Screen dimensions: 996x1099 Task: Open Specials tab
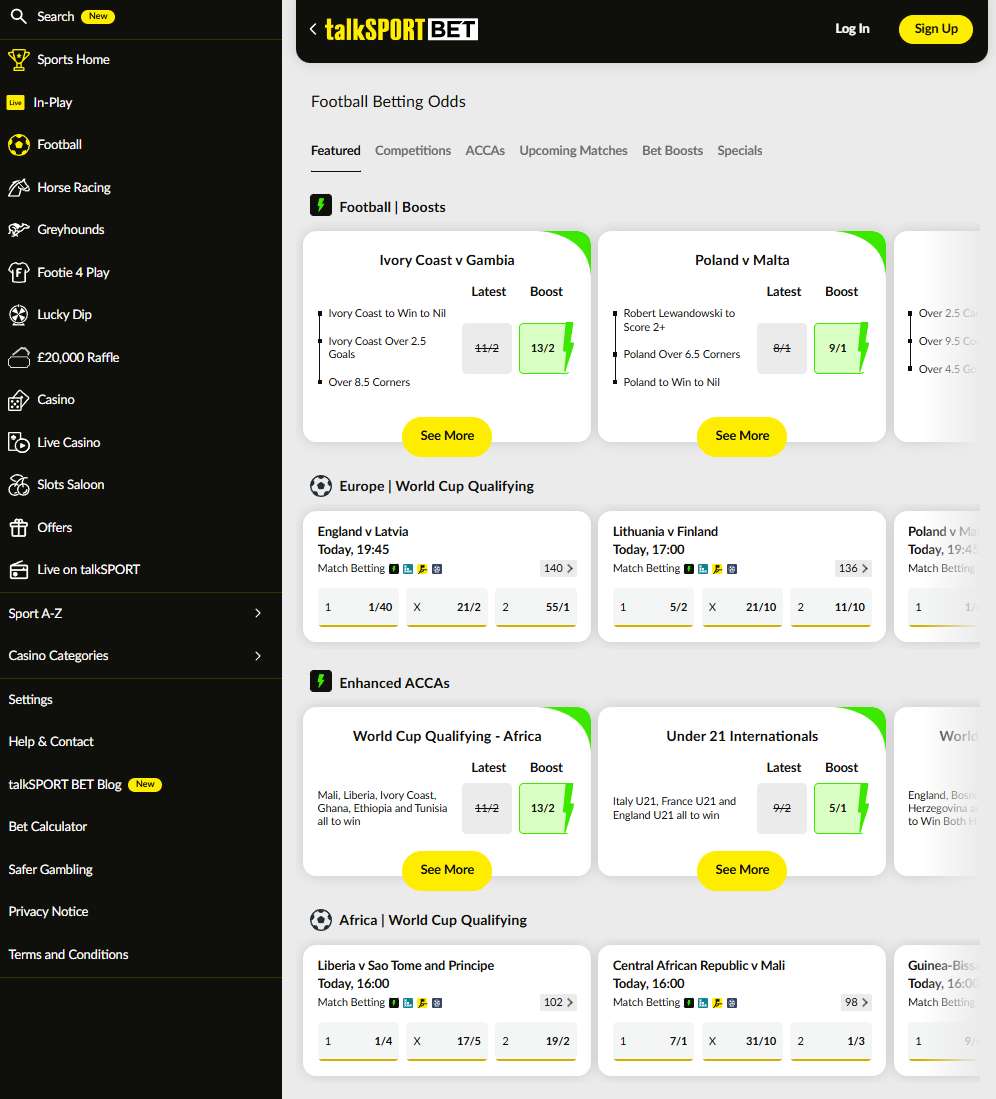739,151
